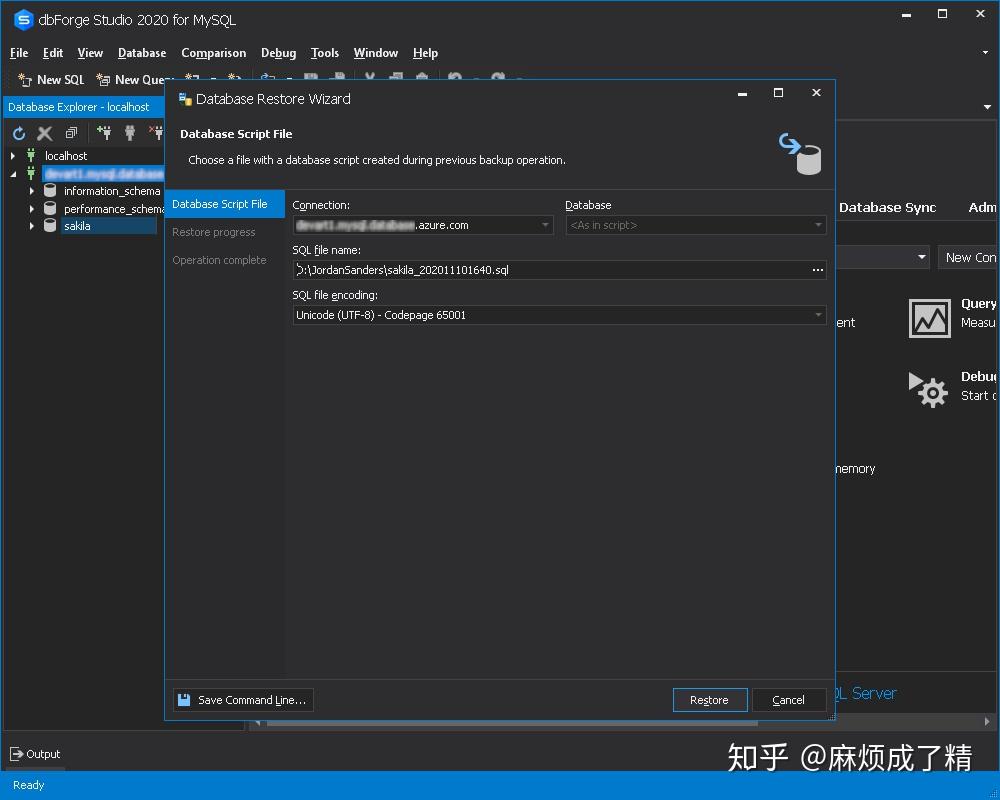1000x800 pixels.
Task: Collapse the connected Azure server node
Action: pyautogui.click(x=13, y=173)
